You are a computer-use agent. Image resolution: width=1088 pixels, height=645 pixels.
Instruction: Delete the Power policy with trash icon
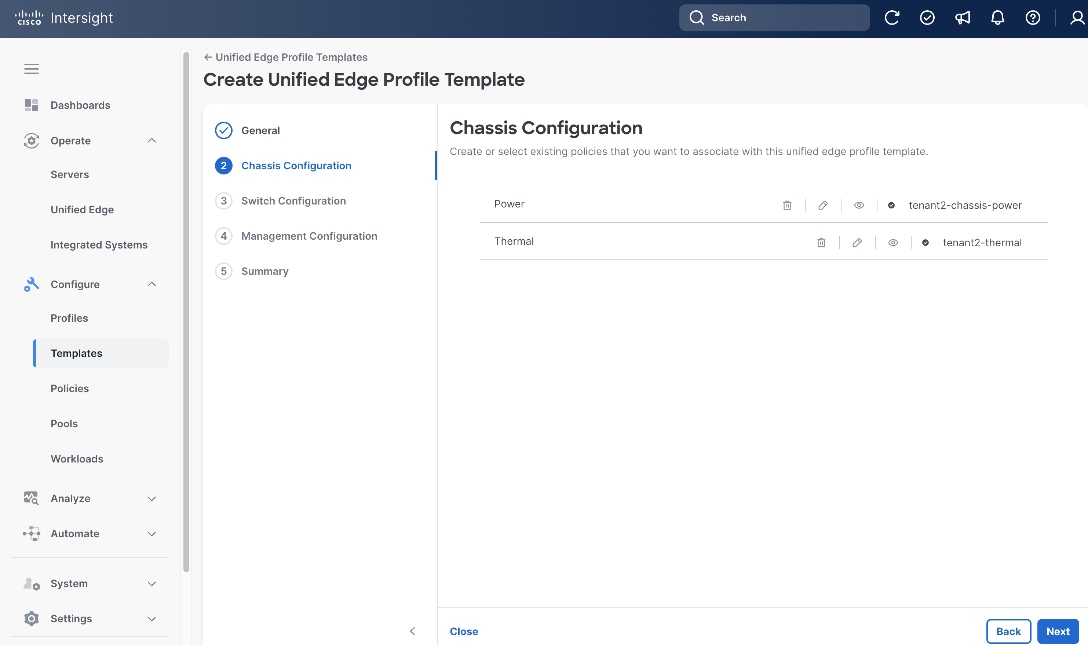[x=787, y=205]
